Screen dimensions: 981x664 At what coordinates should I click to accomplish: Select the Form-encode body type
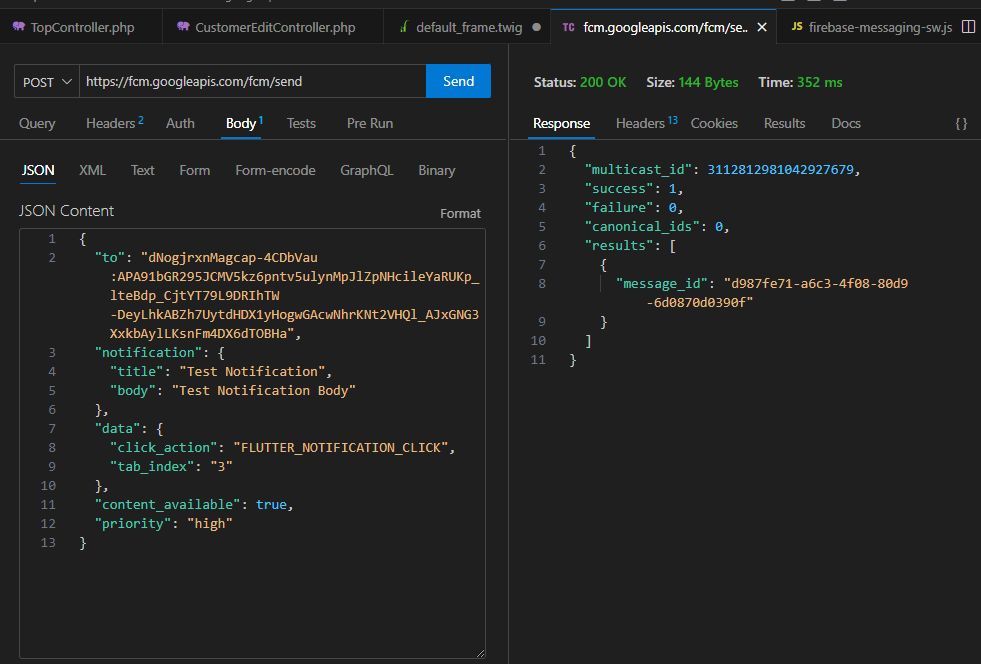(x=275, y=170)
